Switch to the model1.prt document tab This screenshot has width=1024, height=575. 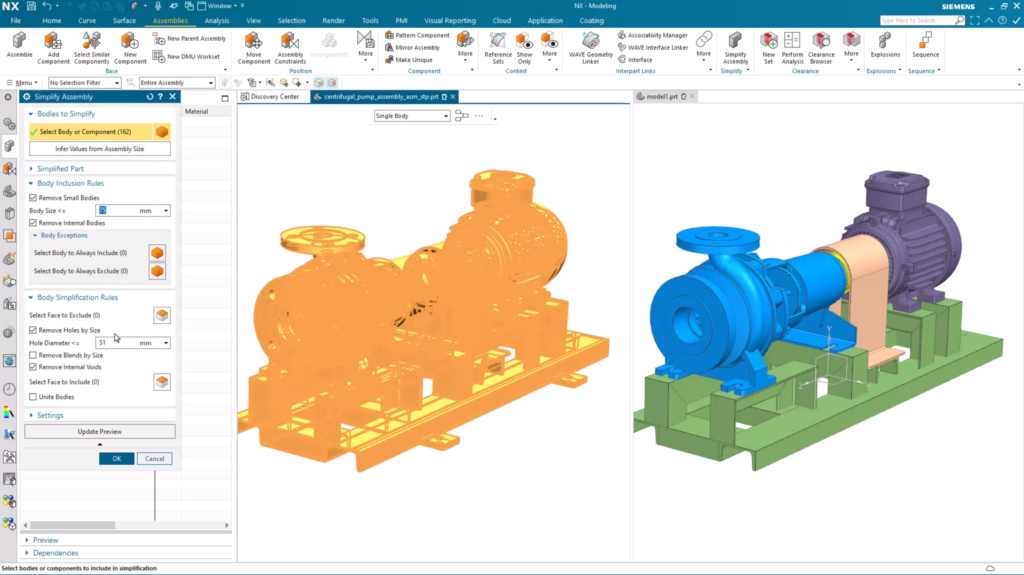tap(662, 97)
